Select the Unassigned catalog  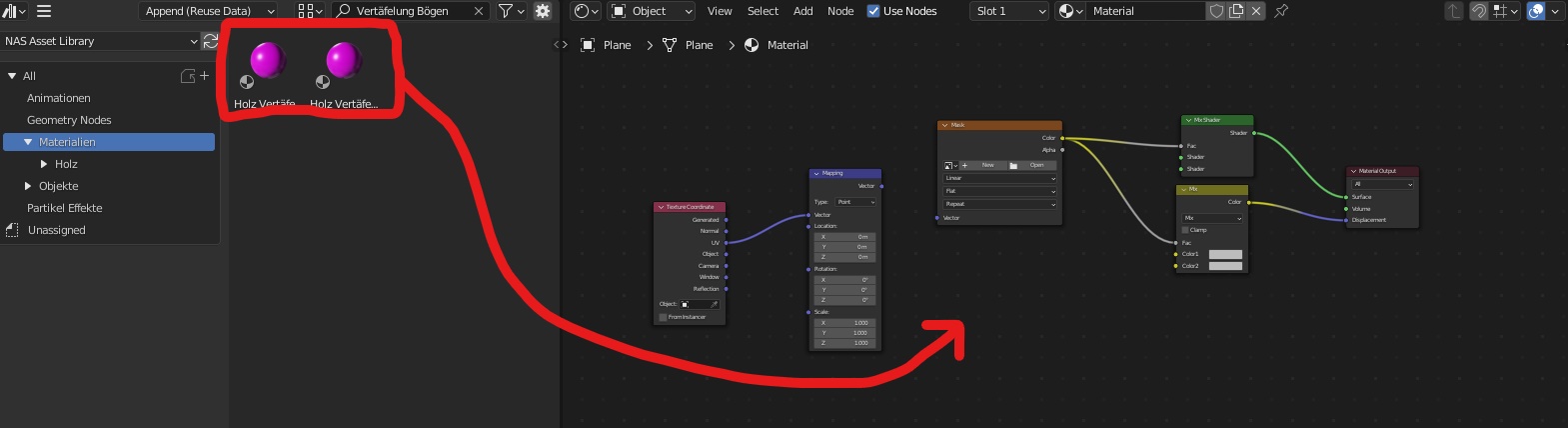tap(57, 230)
